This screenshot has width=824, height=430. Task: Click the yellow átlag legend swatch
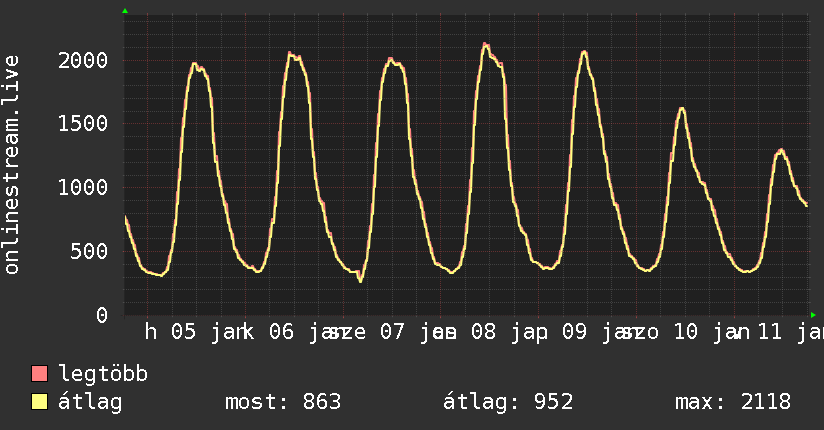click(40, 402)
